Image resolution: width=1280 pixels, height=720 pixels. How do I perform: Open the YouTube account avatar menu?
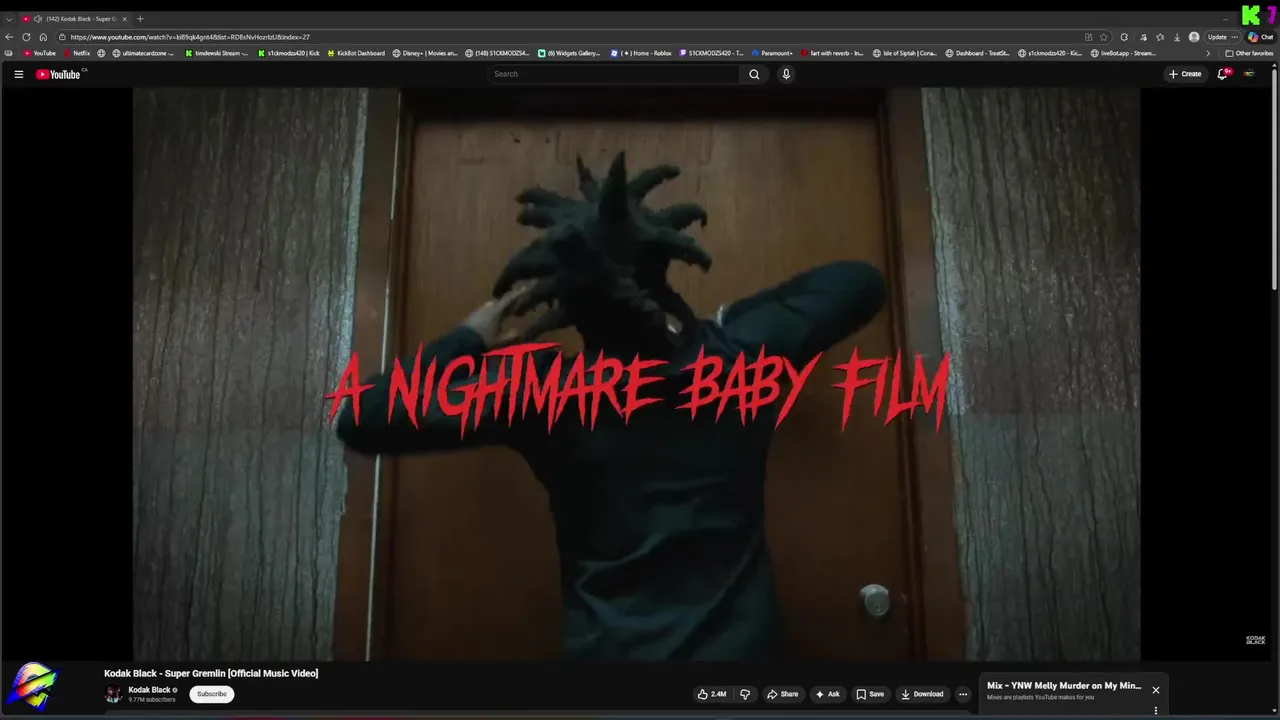(x=1249, y=74)
